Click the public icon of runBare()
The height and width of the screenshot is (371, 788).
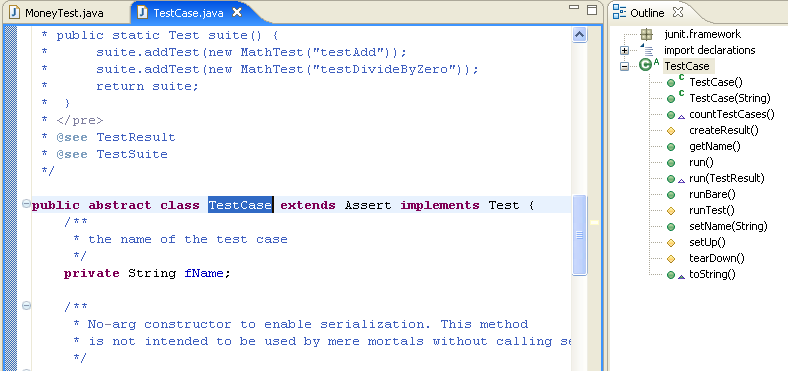pyautogui.click(x=671, y=195)
